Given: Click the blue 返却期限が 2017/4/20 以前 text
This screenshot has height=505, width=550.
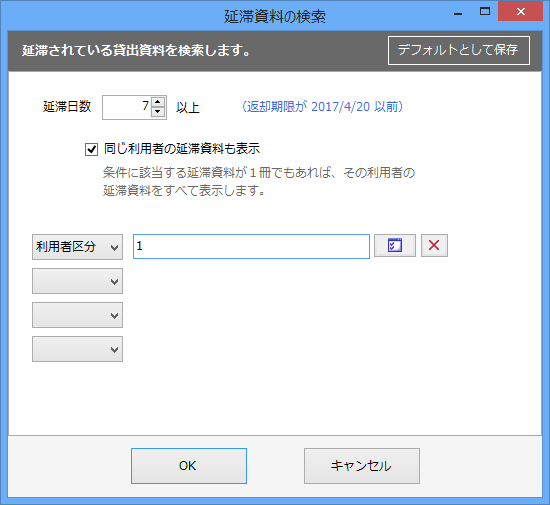Looking at the screenshot, I should (x=322, y=107).
